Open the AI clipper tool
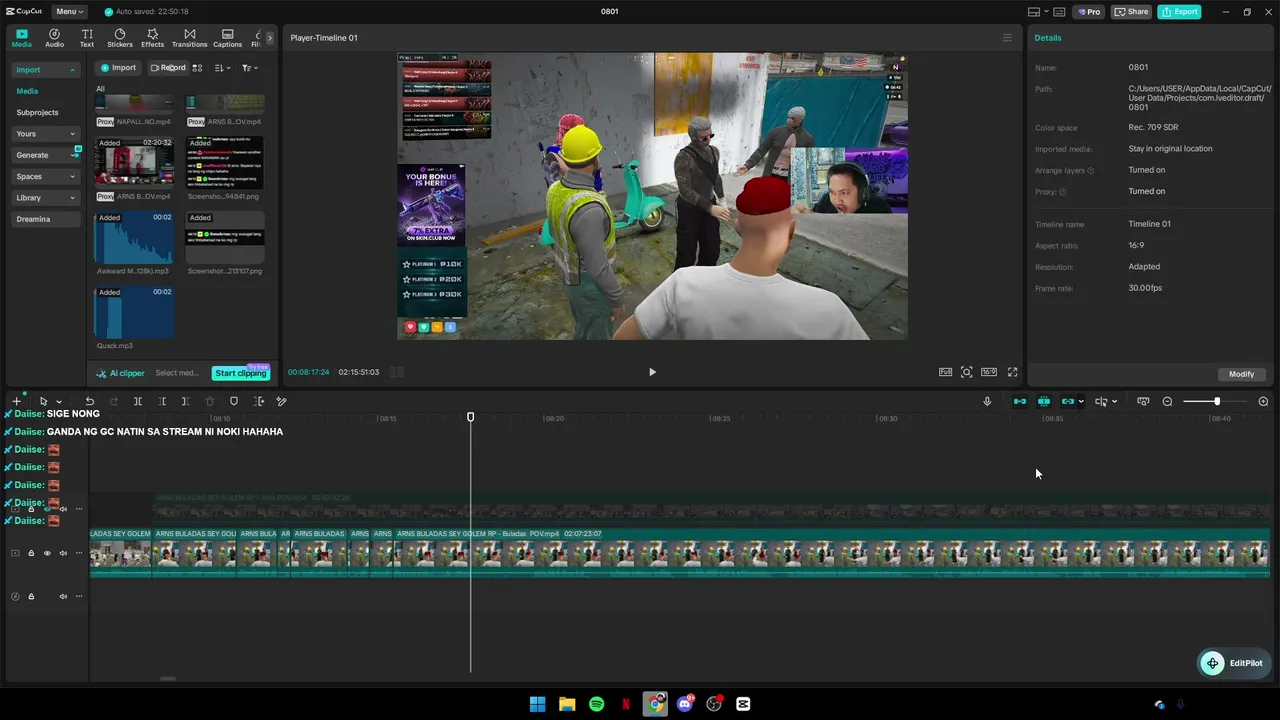The image size is (1280, 720). coord(121,373)
